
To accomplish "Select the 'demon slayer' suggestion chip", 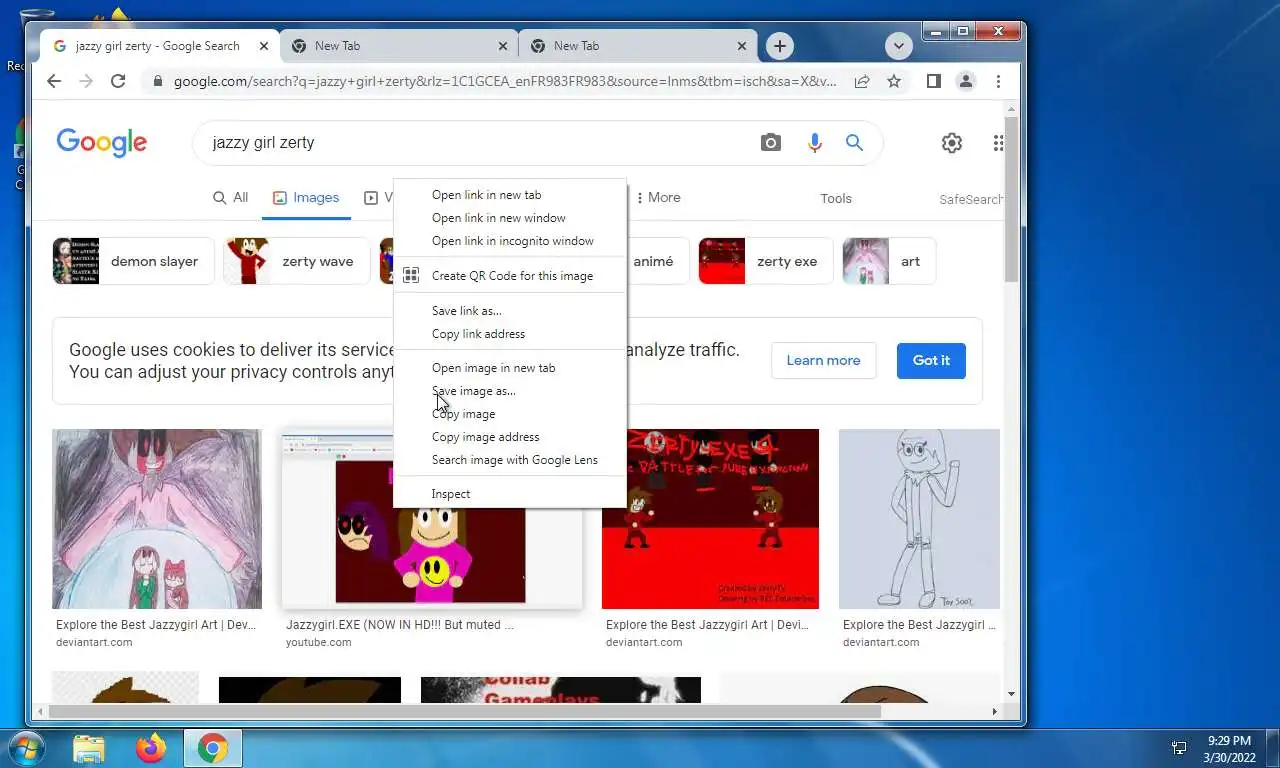I will (133, 261).
